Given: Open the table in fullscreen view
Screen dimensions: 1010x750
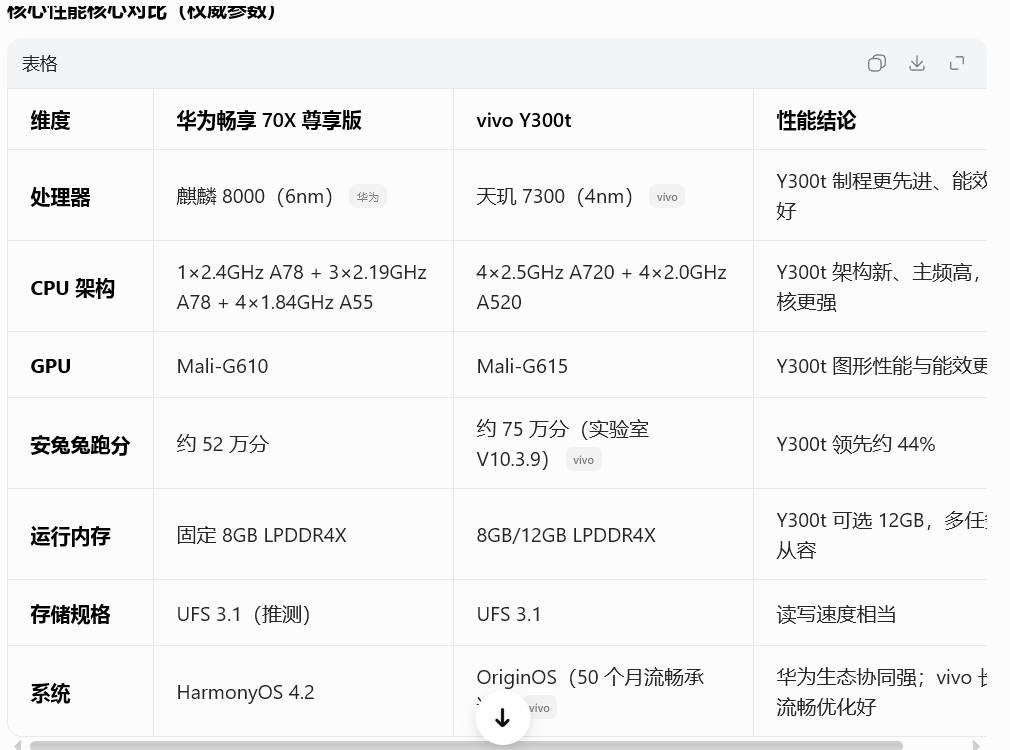Looking at the screenshot, I should tap(957, 63).
